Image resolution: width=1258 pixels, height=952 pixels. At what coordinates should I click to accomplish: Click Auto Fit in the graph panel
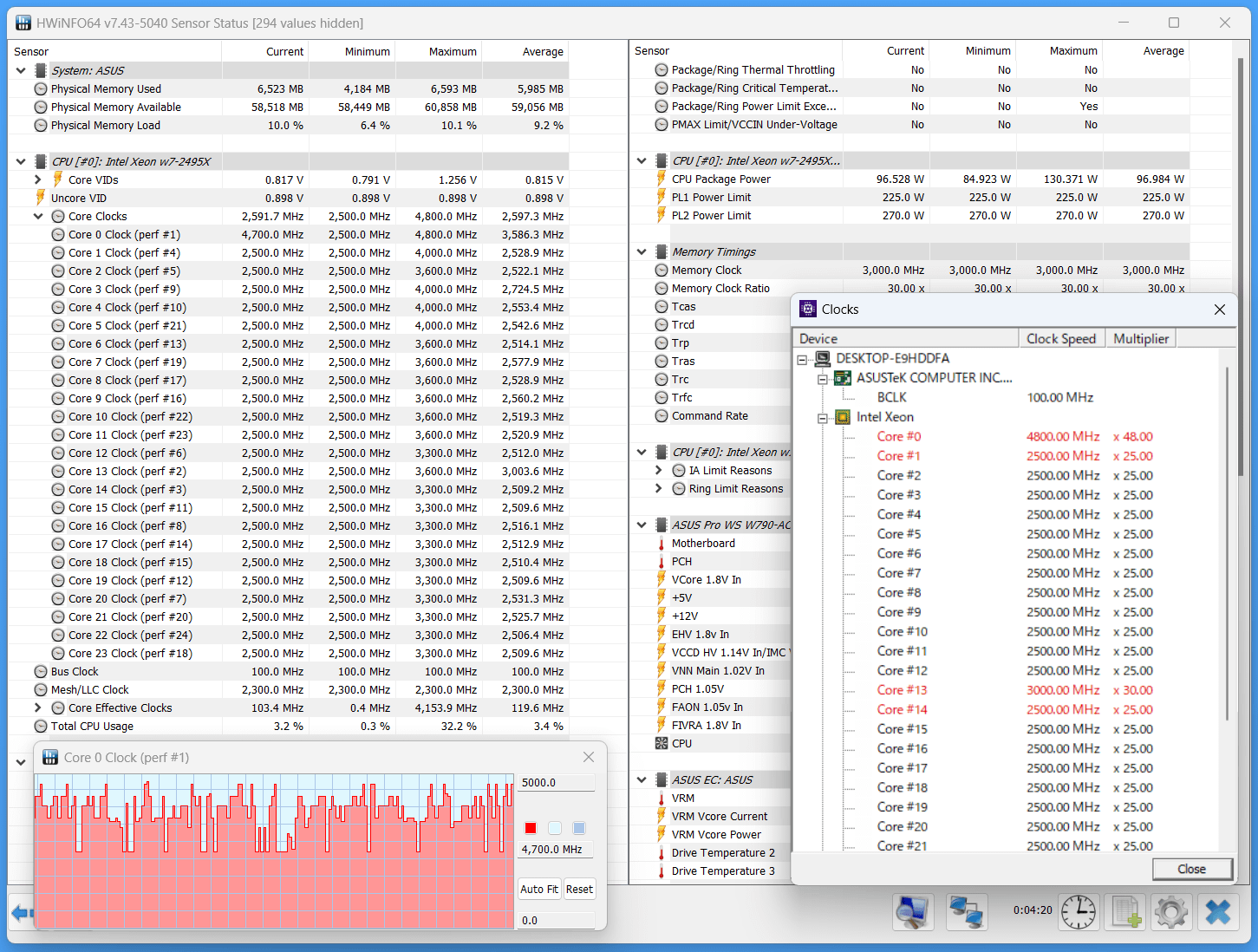(539, 889)
